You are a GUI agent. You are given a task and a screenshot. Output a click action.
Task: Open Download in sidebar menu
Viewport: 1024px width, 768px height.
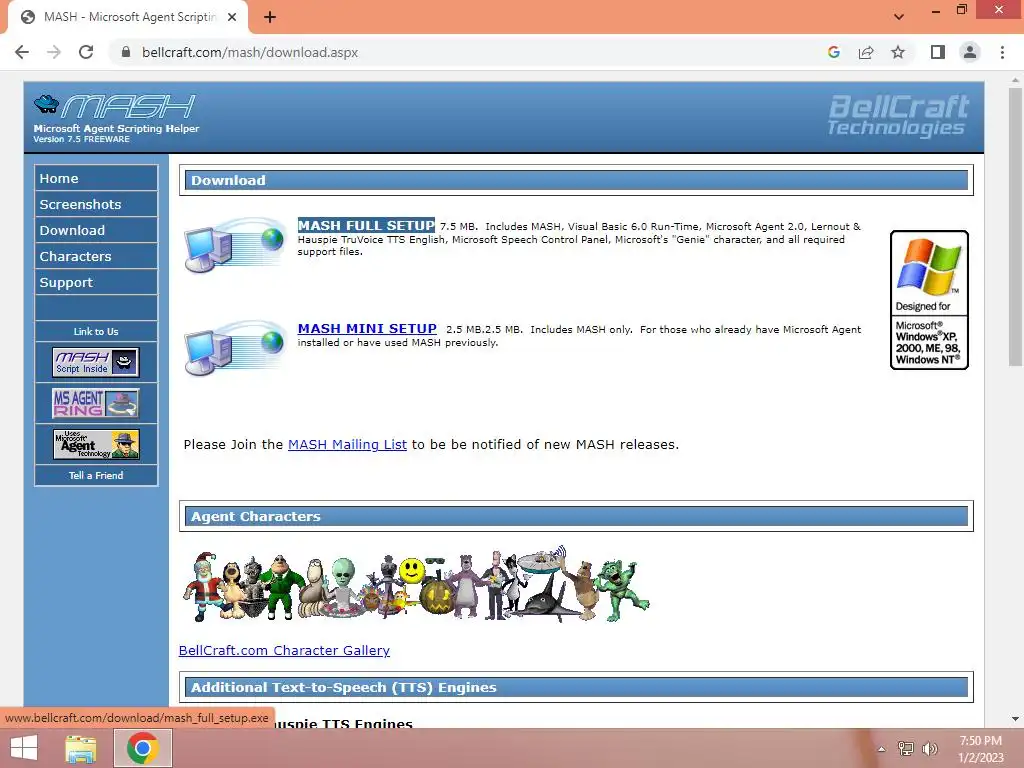(96, 231)
